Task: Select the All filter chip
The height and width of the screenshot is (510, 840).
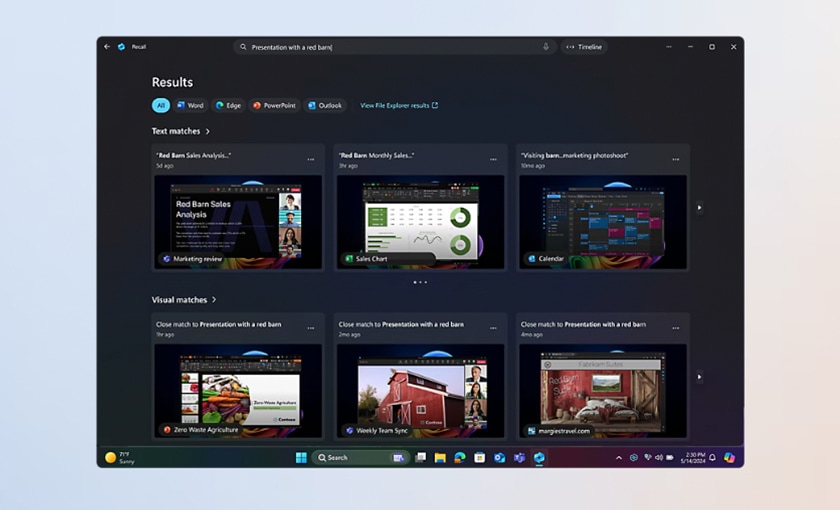Action: tap(161, 106)
